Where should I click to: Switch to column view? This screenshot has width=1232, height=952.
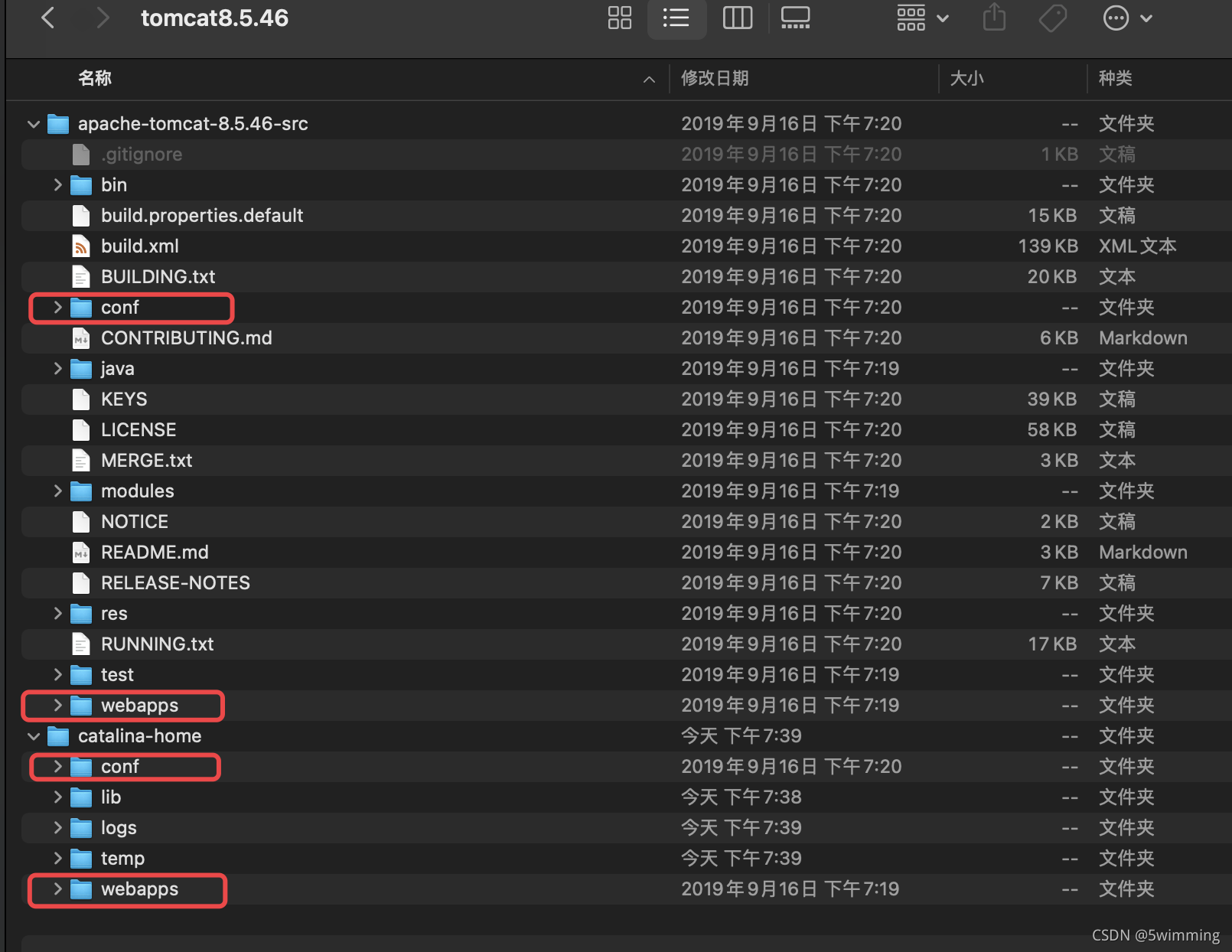738,18
